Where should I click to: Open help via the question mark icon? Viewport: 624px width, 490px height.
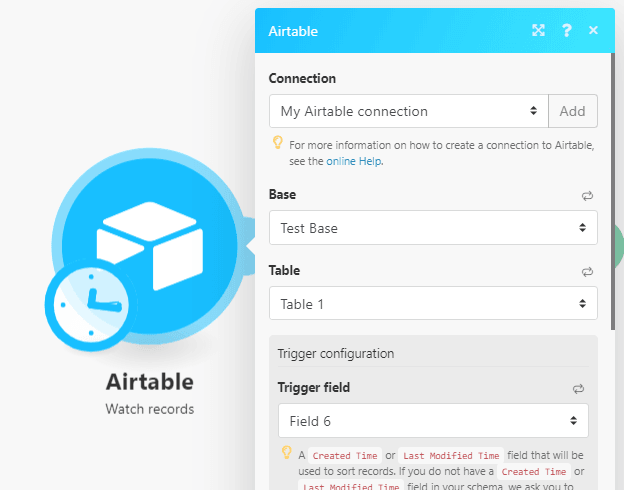(567, 30)
